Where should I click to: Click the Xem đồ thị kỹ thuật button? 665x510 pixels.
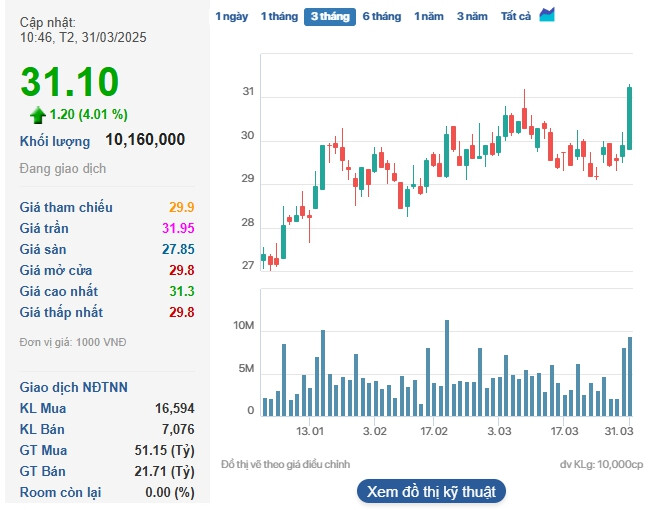pyautogui.click(x=431, y=491)
